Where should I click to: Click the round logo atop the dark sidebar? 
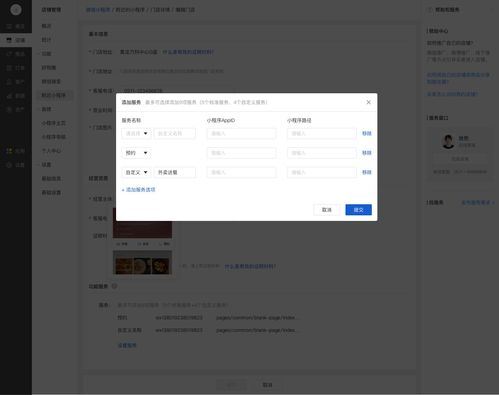pos(16,10)
